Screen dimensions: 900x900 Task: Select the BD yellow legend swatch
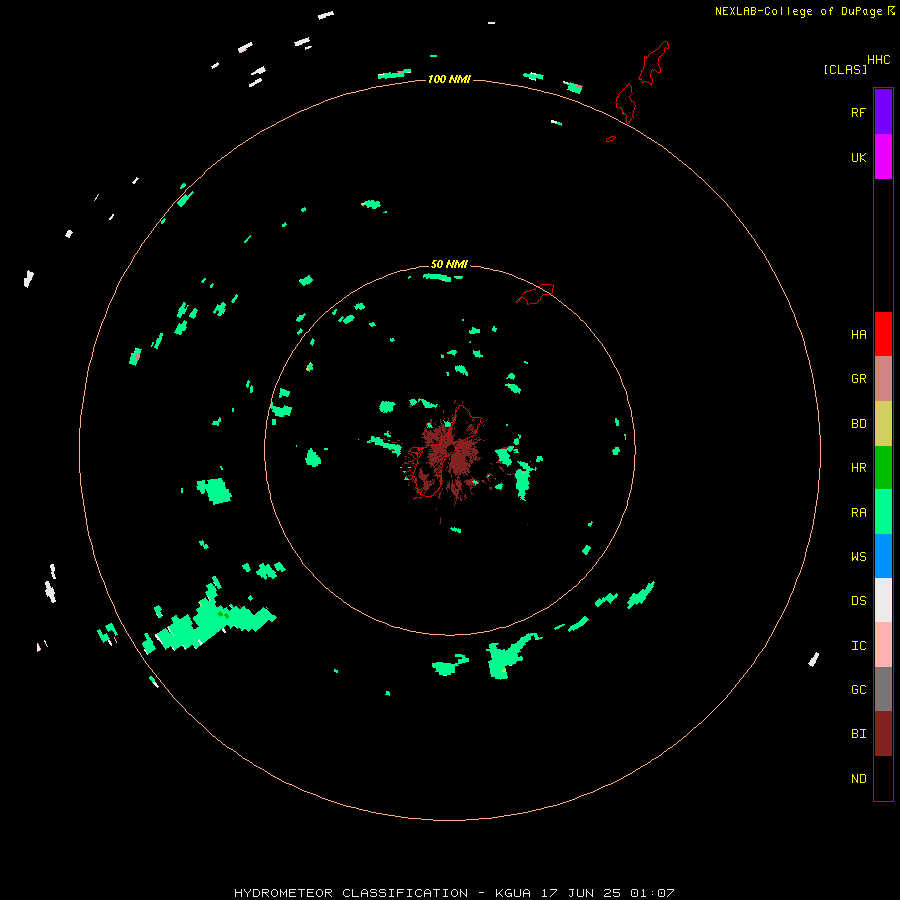(x=883, y=423)
